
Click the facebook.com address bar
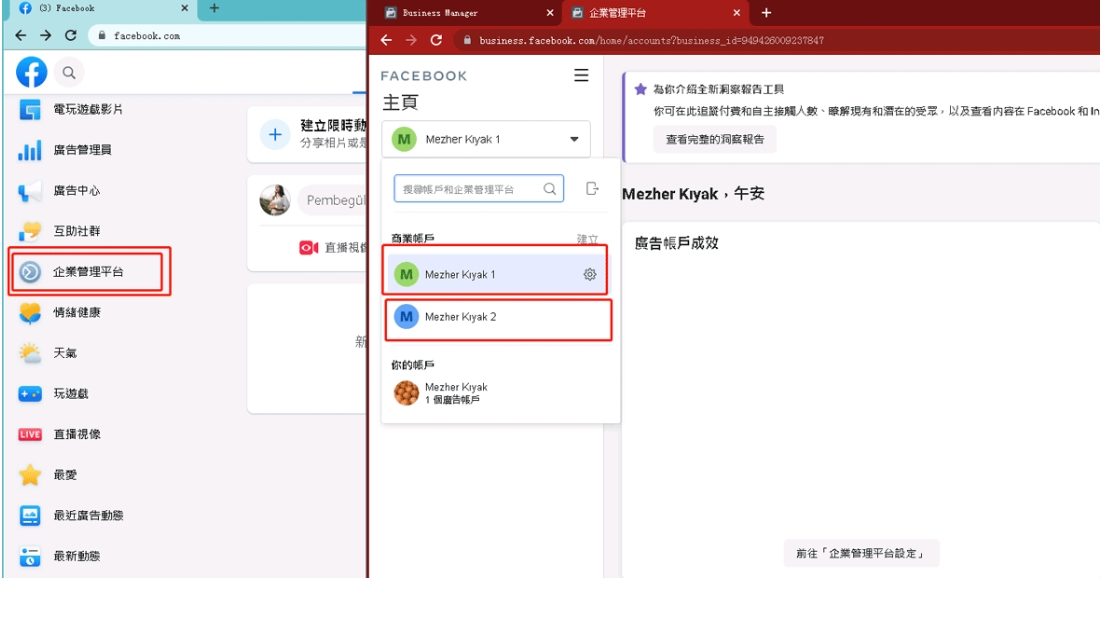coord(227,36)
